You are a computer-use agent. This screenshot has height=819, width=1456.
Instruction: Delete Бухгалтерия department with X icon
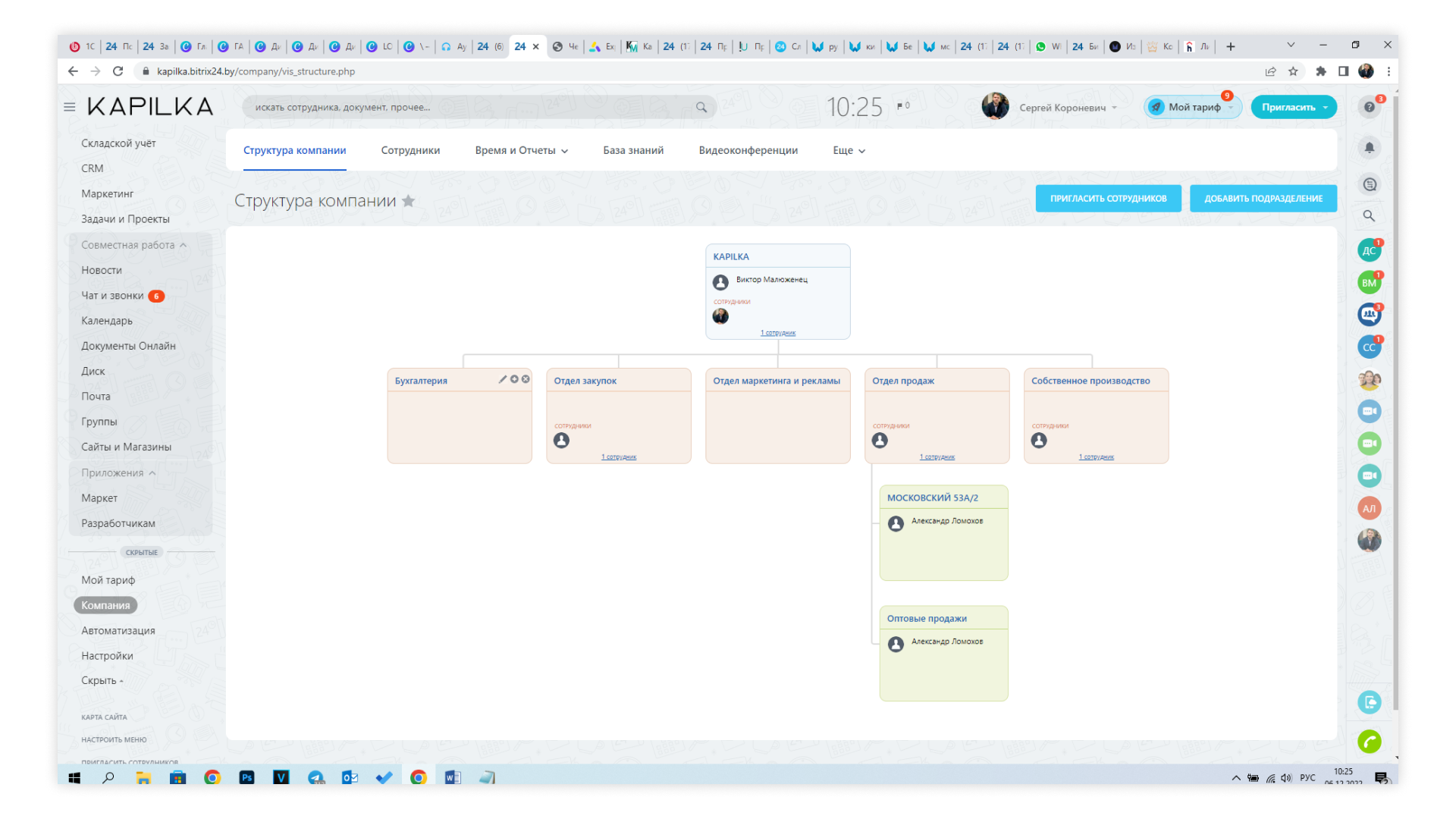(x=526, y=379)
